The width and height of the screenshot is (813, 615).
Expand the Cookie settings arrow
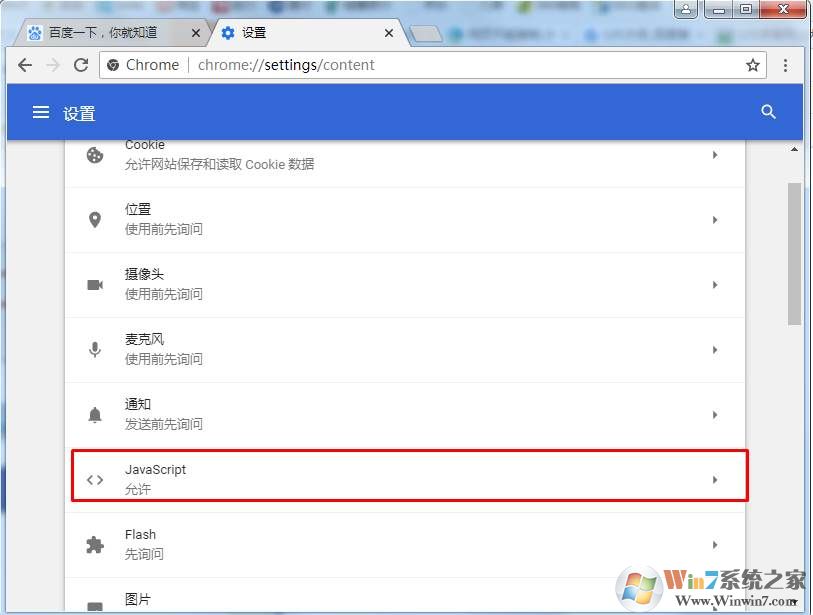[x=714, y=155]
